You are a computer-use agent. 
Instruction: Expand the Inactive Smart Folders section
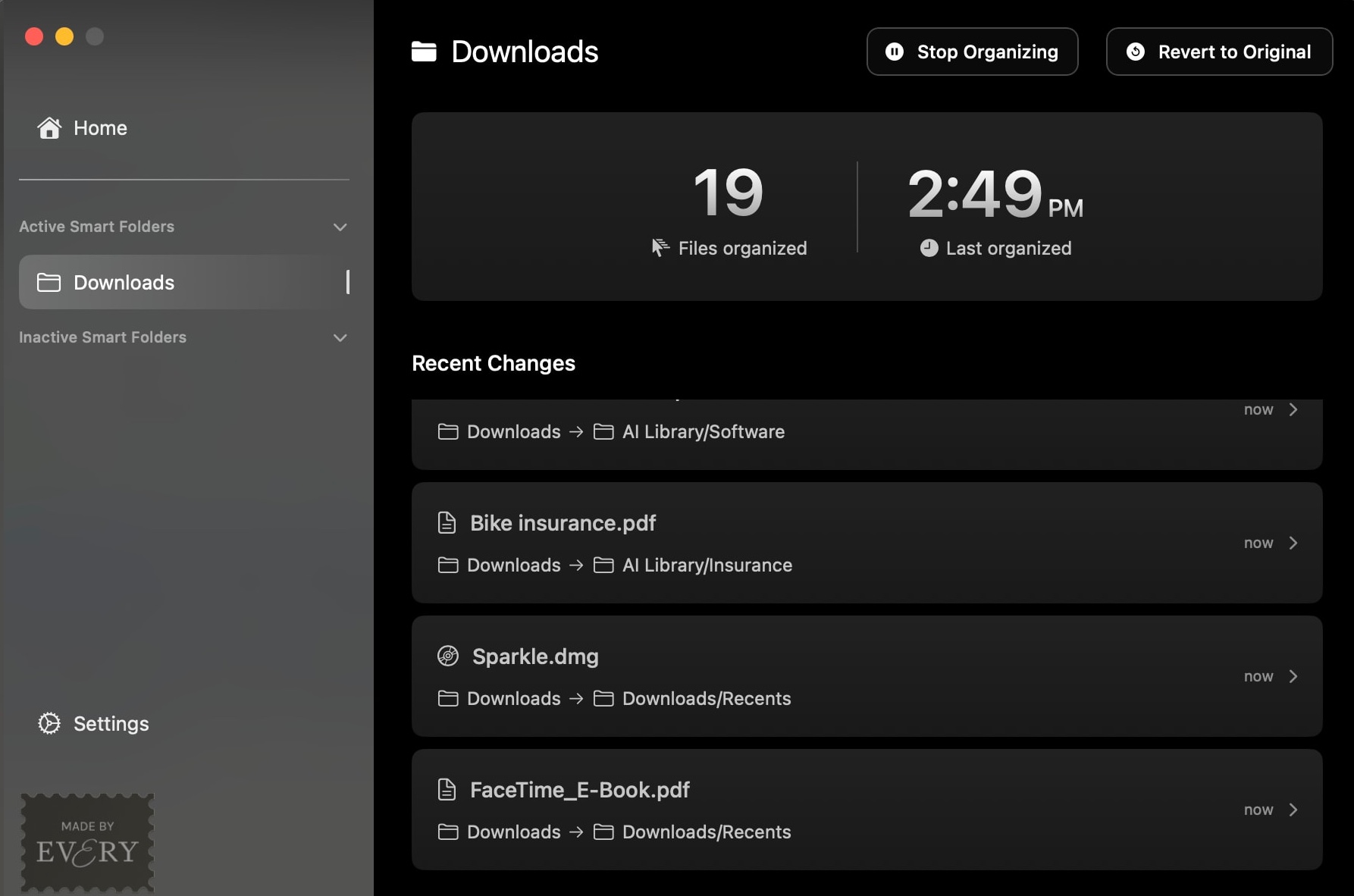coord(340,338)
